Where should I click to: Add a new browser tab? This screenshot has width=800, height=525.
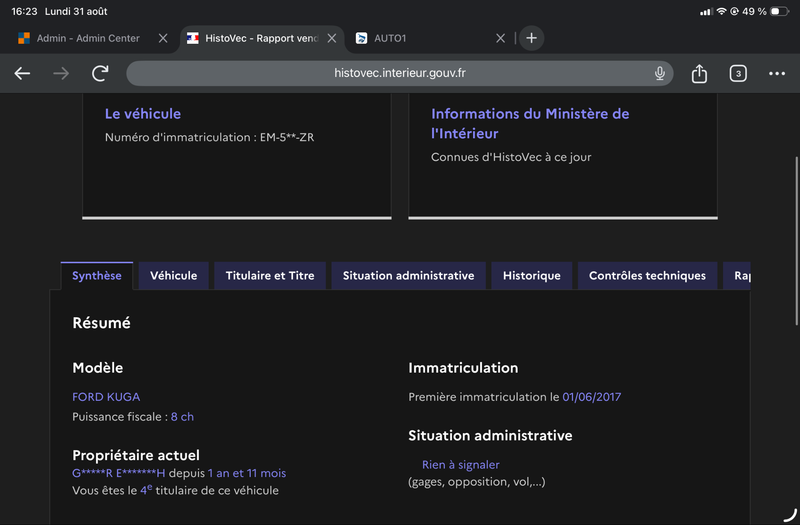531,38
